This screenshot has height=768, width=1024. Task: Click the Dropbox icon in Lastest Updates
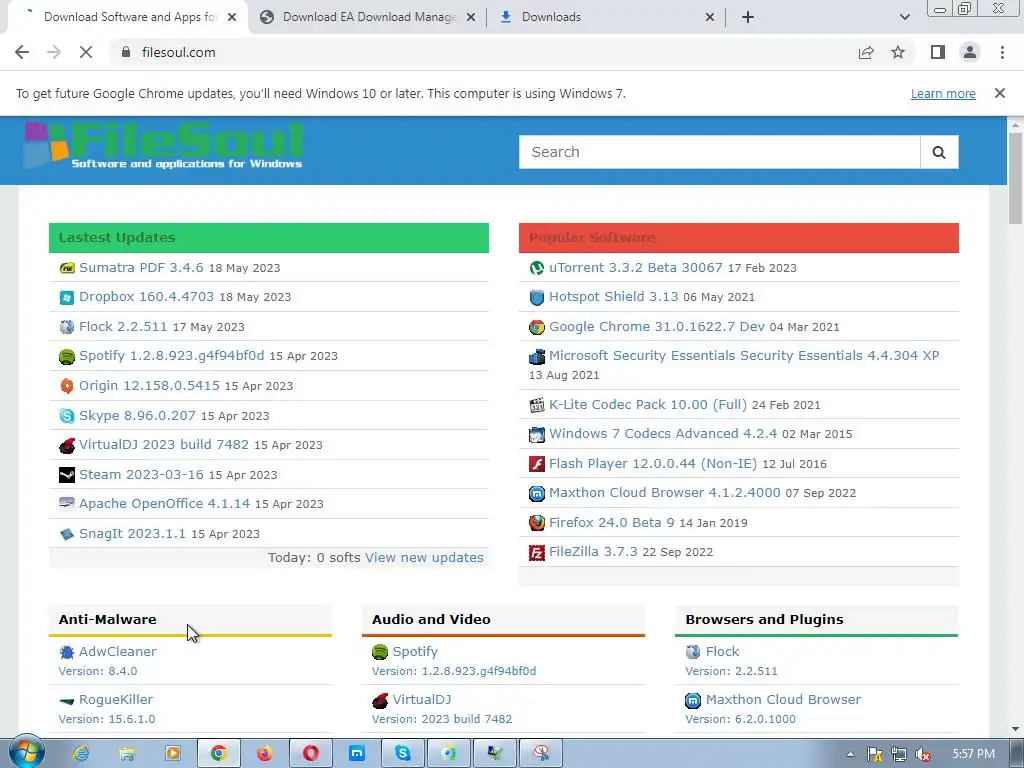click(x=67, y=297)
